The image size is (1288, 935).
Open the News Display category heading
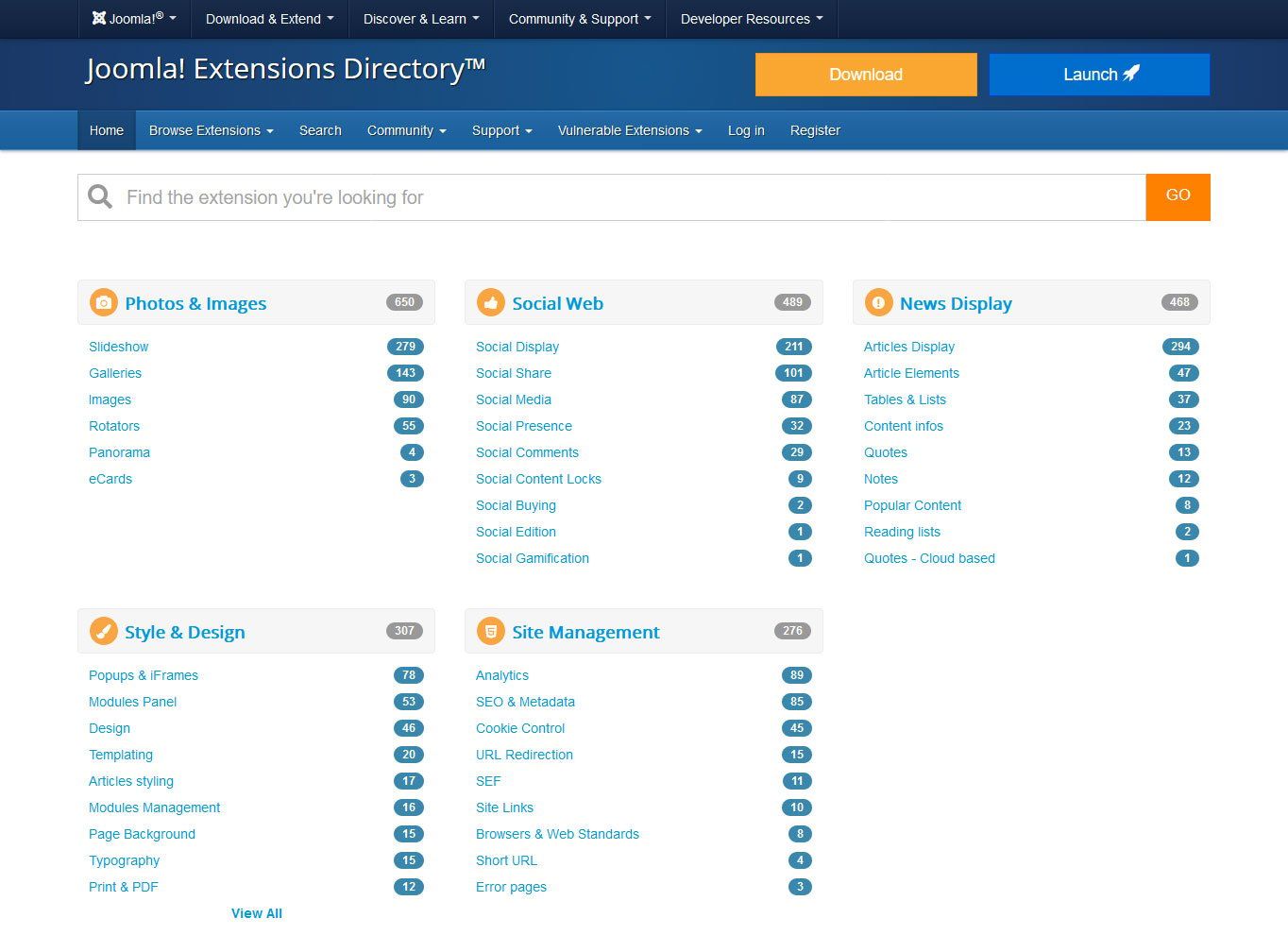pyautogui.click(x=956, y=303)
